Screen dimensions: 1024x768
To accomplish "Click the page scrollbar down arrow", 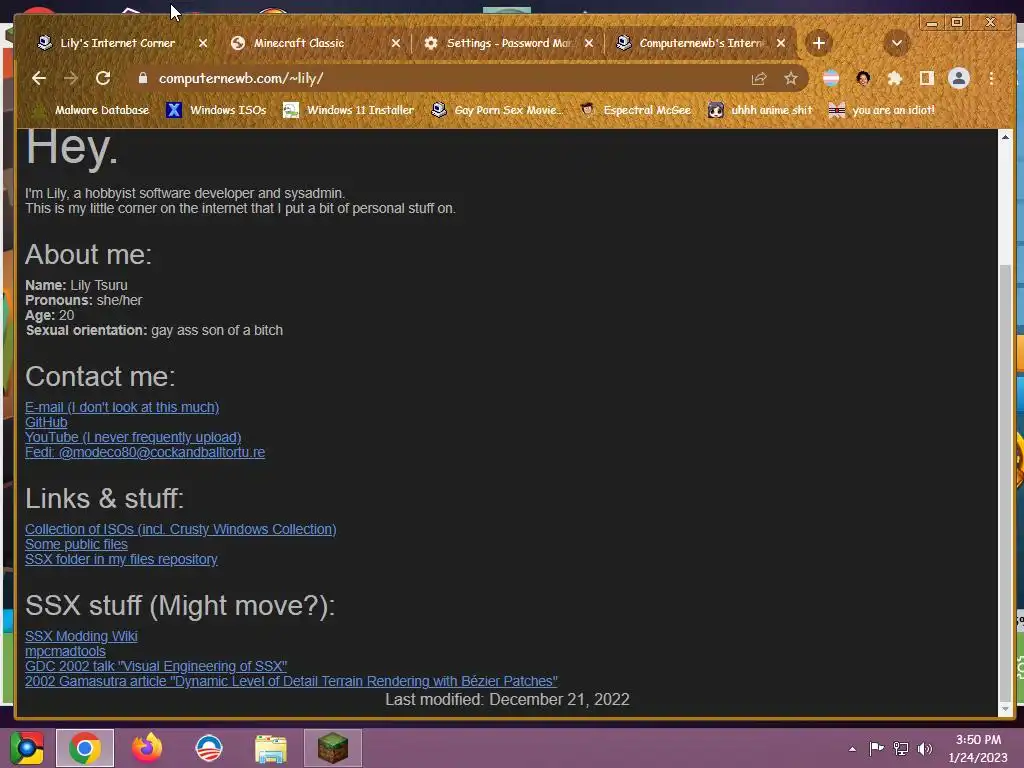I will point(1005,709).
